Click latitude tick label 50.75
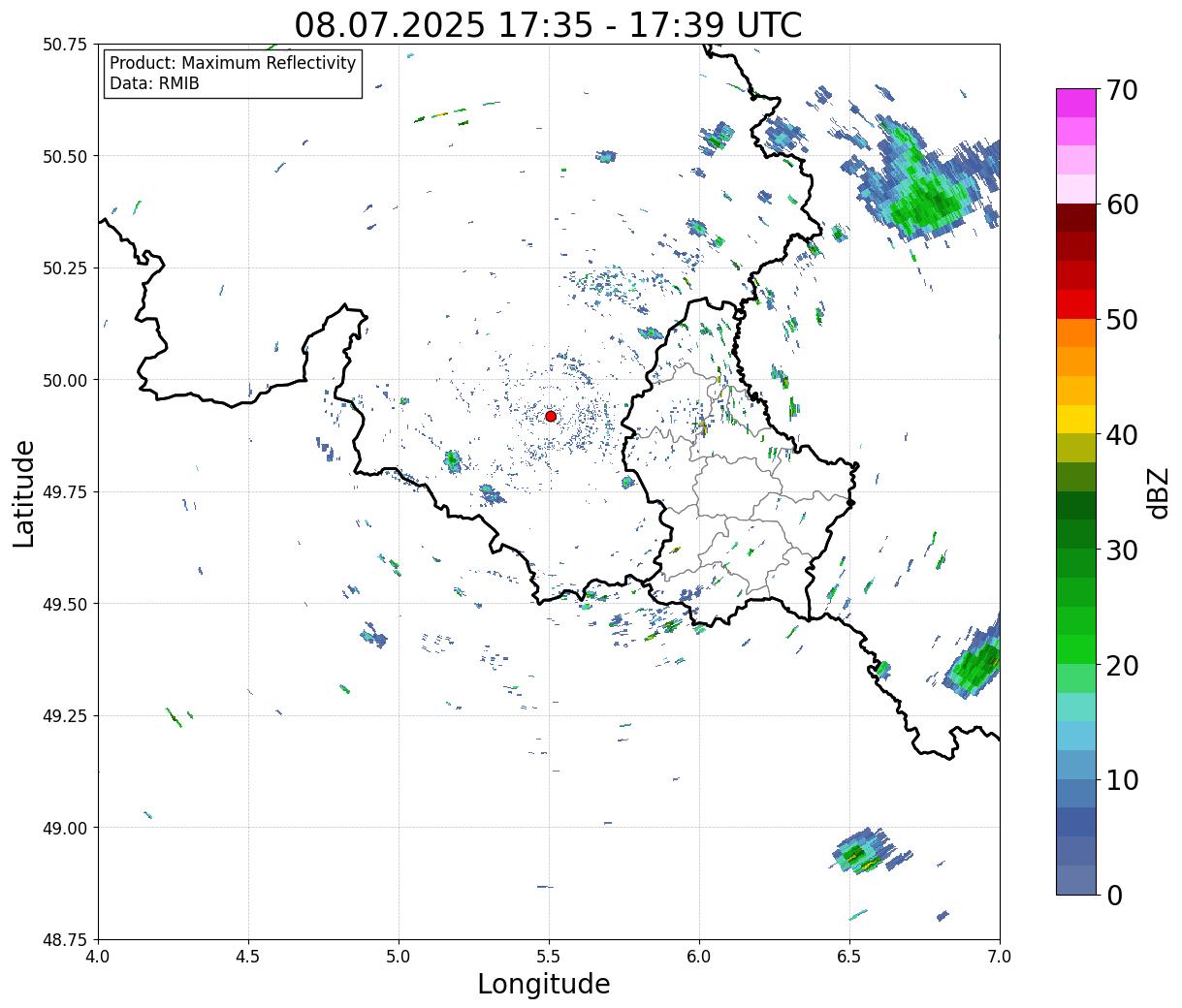 point(64,45)
